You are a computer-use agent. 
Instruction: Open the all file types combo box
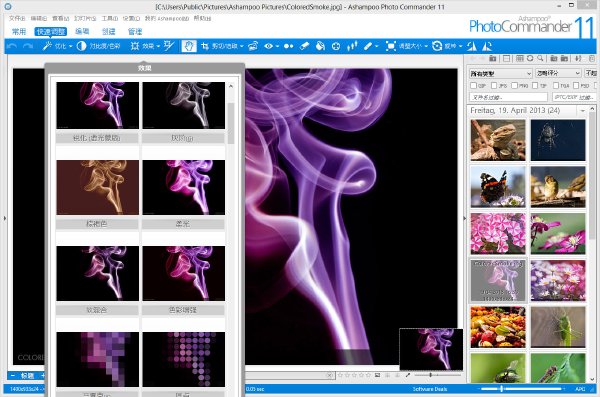(501, 73)
